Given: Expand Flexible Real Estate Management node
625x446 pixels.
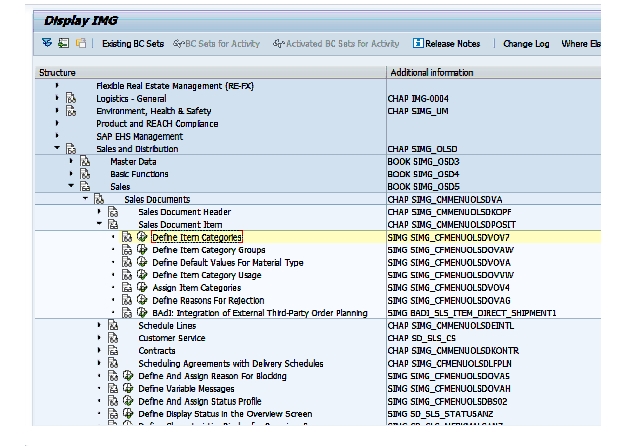Looking at the screenshot, I should pyautogui.click(x=57, y=85).
